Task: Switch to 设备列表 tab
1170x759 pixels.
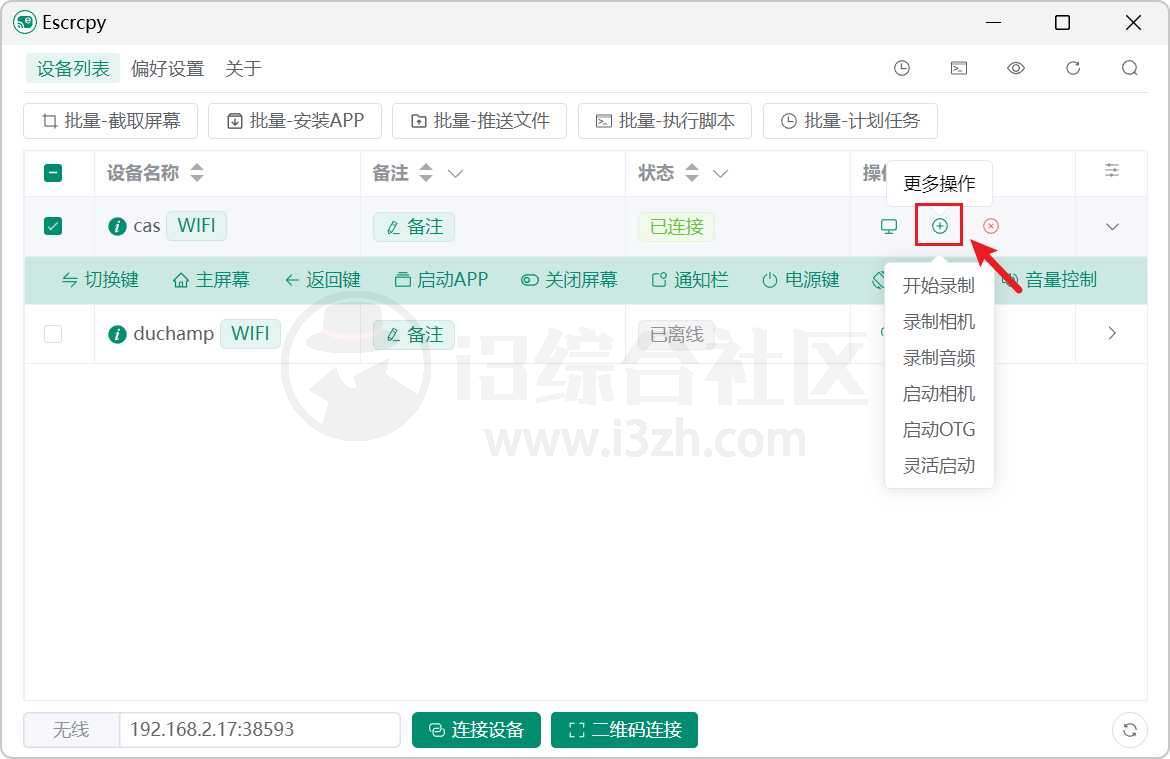Action: pos(73,69)
